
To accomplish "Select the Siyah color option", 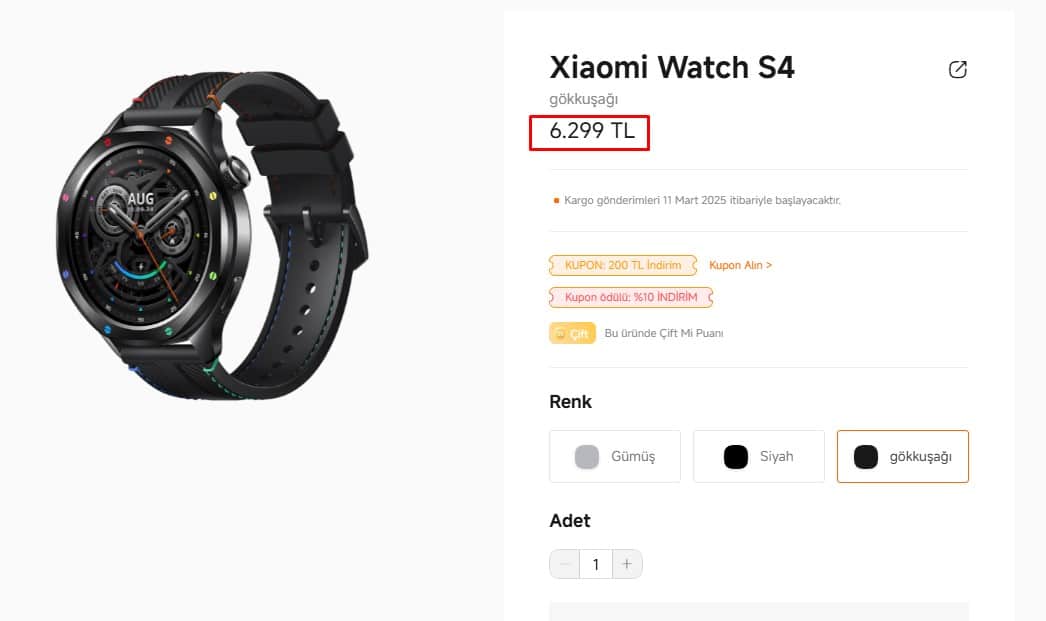I will point(758,456).
